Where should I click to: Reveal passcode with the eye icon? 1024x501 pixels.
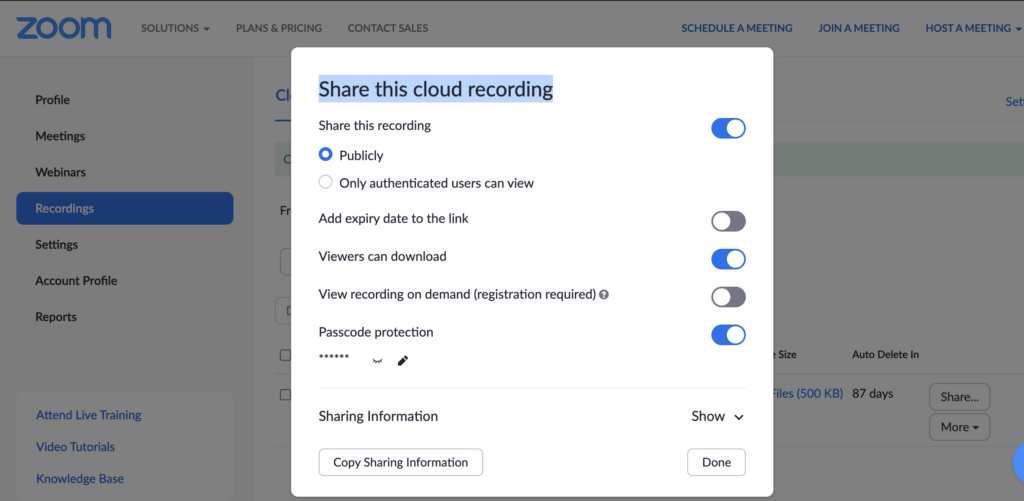click(377, 361)
